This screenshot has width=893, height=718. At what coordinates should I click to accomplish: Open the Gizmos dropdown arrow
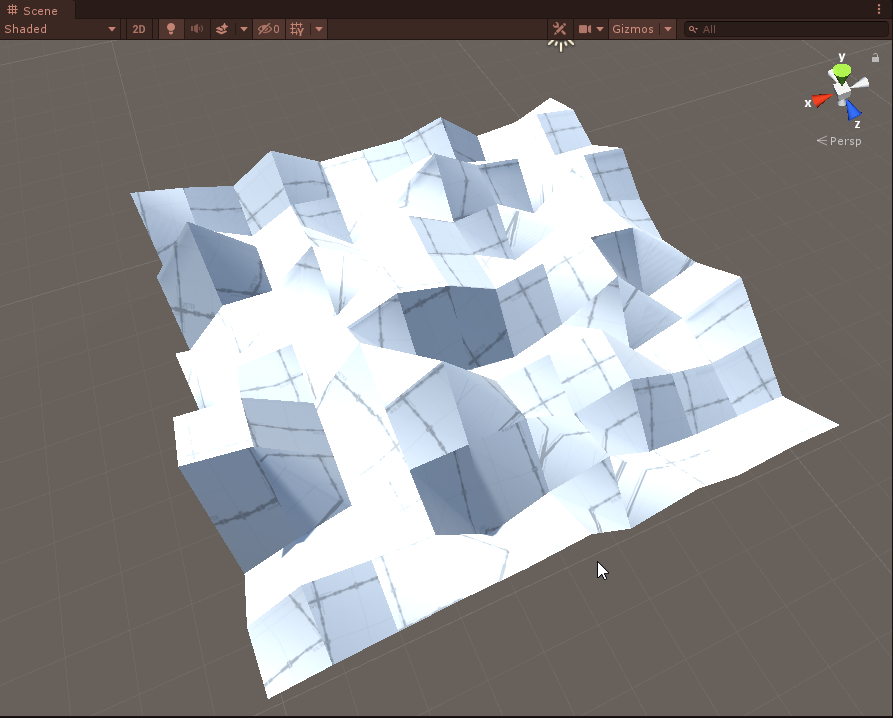pyautogui.click(x=666, y=29)
